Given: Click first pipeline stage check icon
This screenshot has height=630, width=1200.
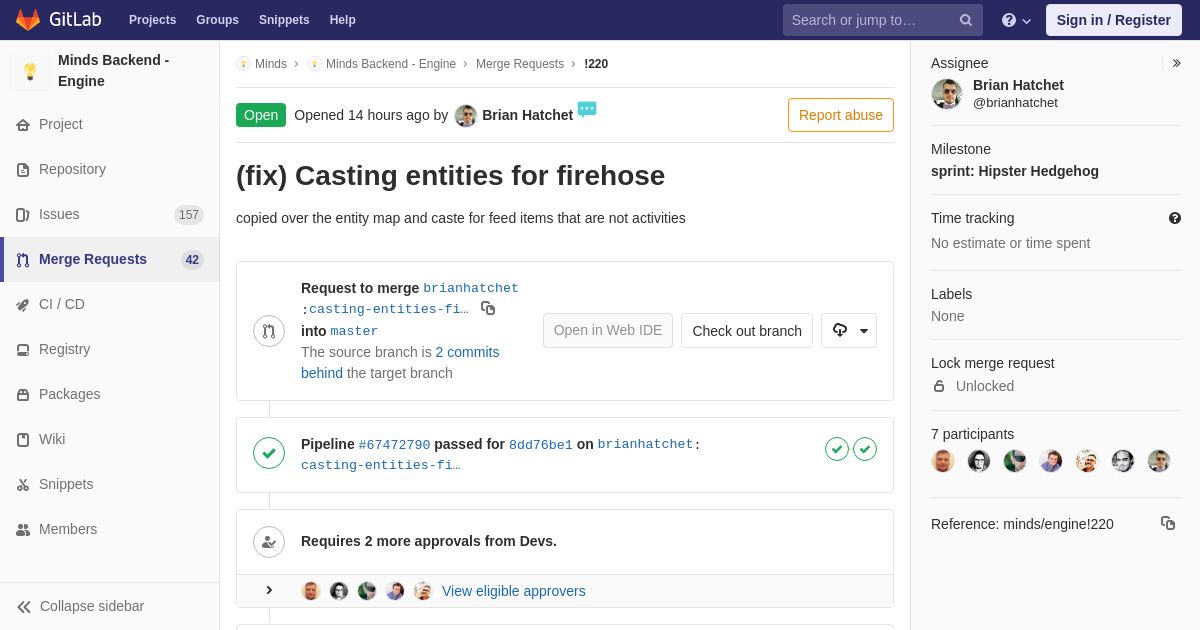Looking at the screenshot, I should point(837,449).
